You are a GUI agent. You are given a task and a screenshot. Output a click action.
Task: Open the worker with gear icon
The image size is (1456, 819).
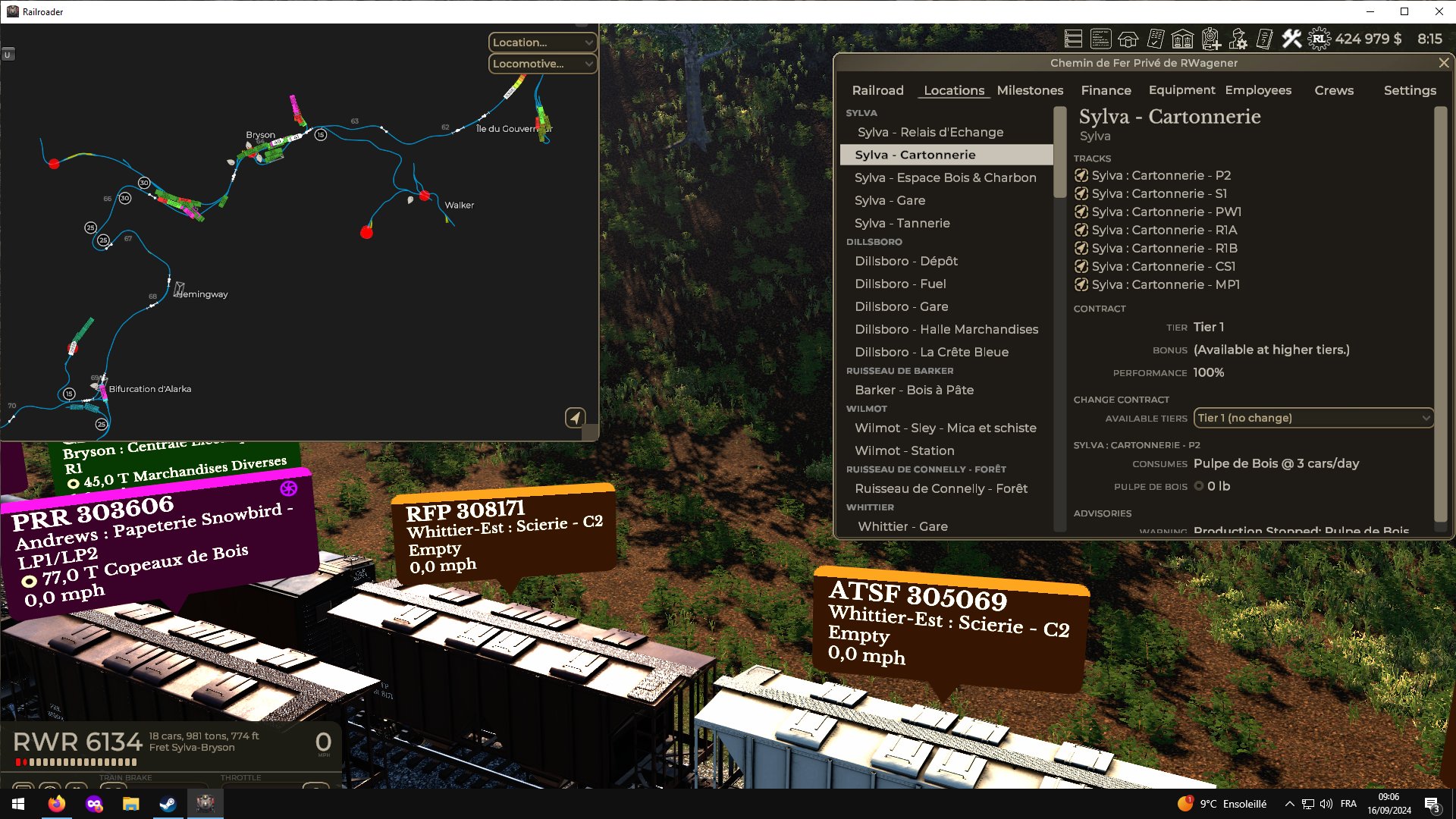tap(1238, 39)
